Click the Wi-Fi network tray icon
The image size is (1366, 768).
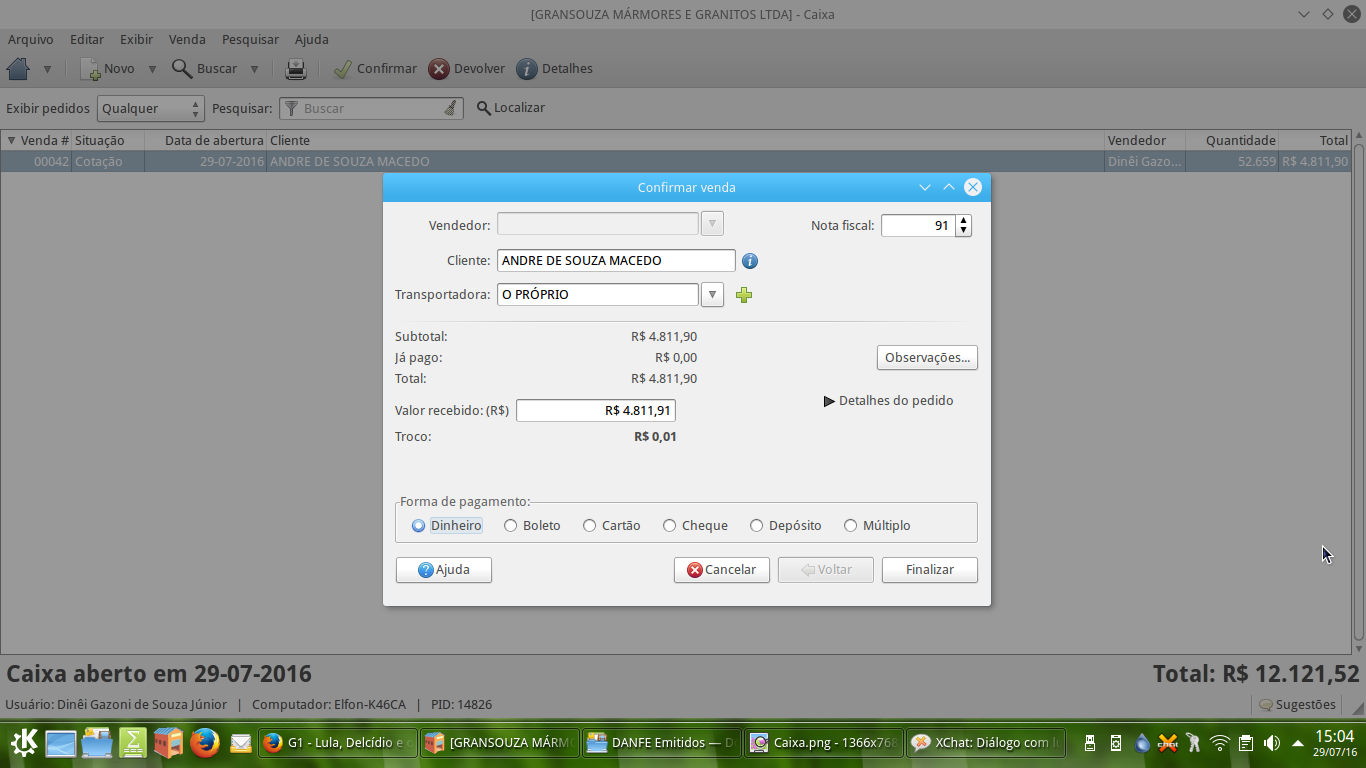point(1219,743)
